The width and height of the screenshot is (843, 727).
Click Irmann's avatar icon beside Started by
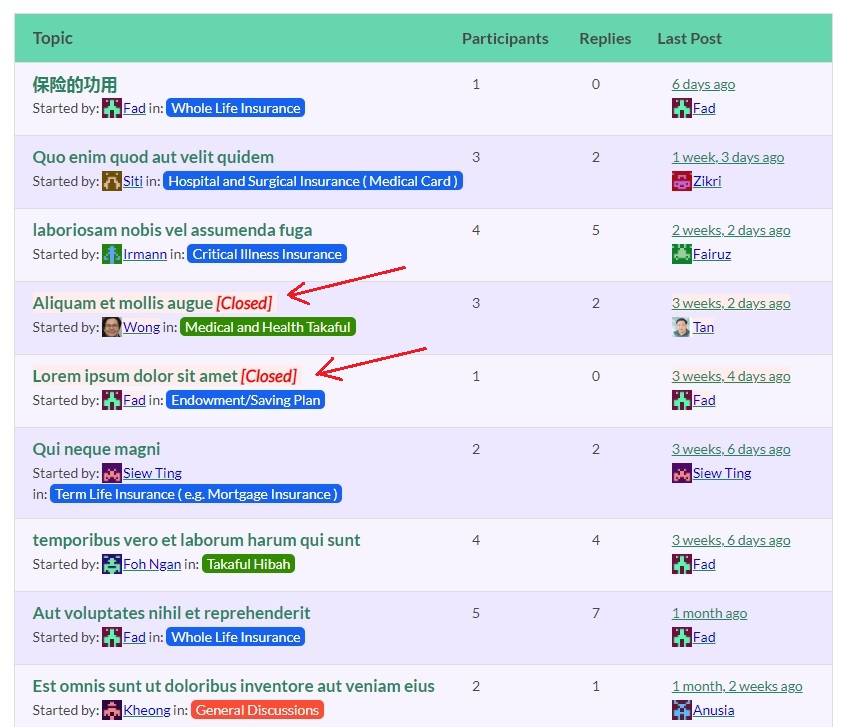(x=112, y=254)
